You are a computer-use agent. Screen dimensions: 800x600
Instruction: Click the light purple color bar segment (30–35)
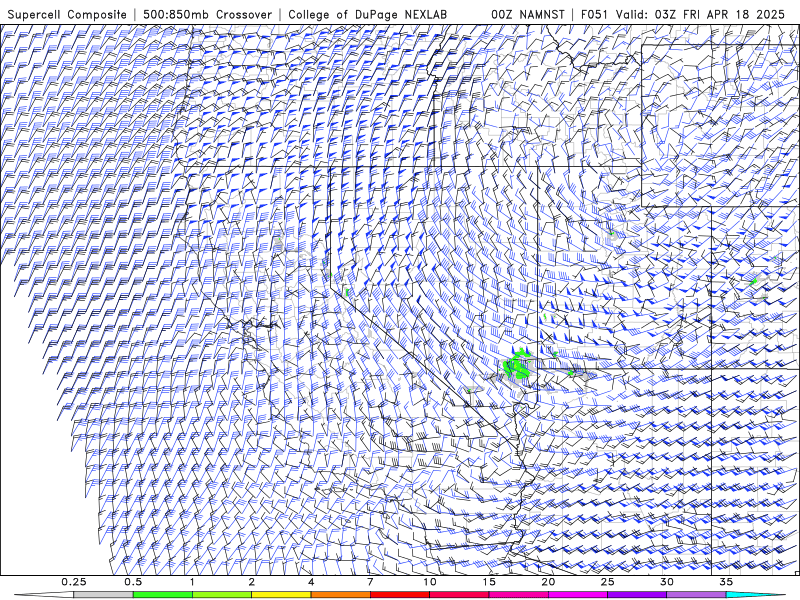pyautogui.click(x=696, y=595)
